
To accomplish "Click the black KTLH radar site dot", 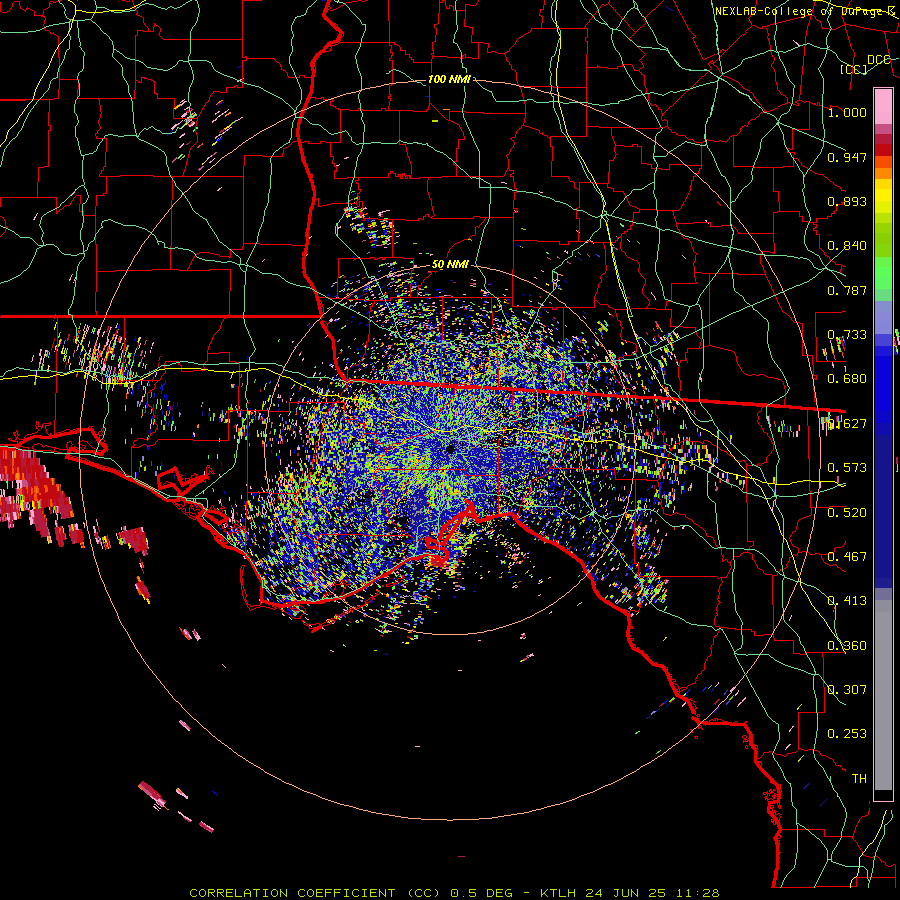I will [450, 449].
